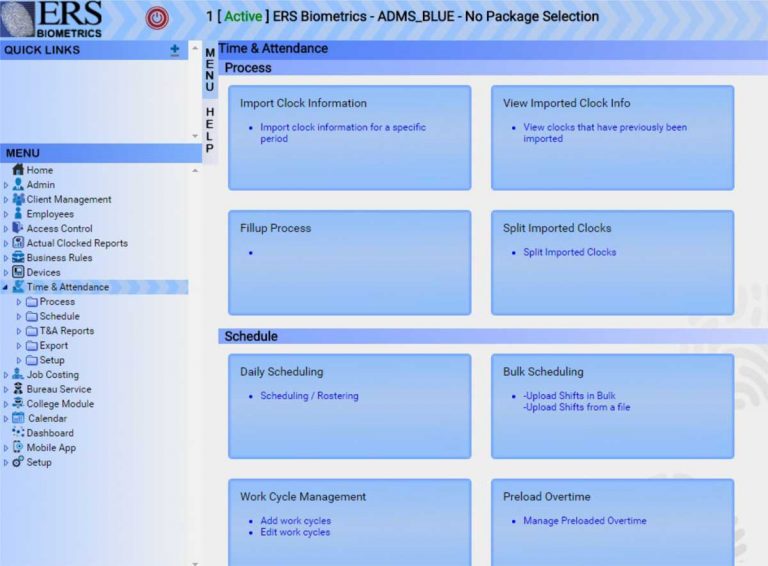Click the Actual Clocked Reports icon
The image size is (768, 566).
tap(18, 243)
